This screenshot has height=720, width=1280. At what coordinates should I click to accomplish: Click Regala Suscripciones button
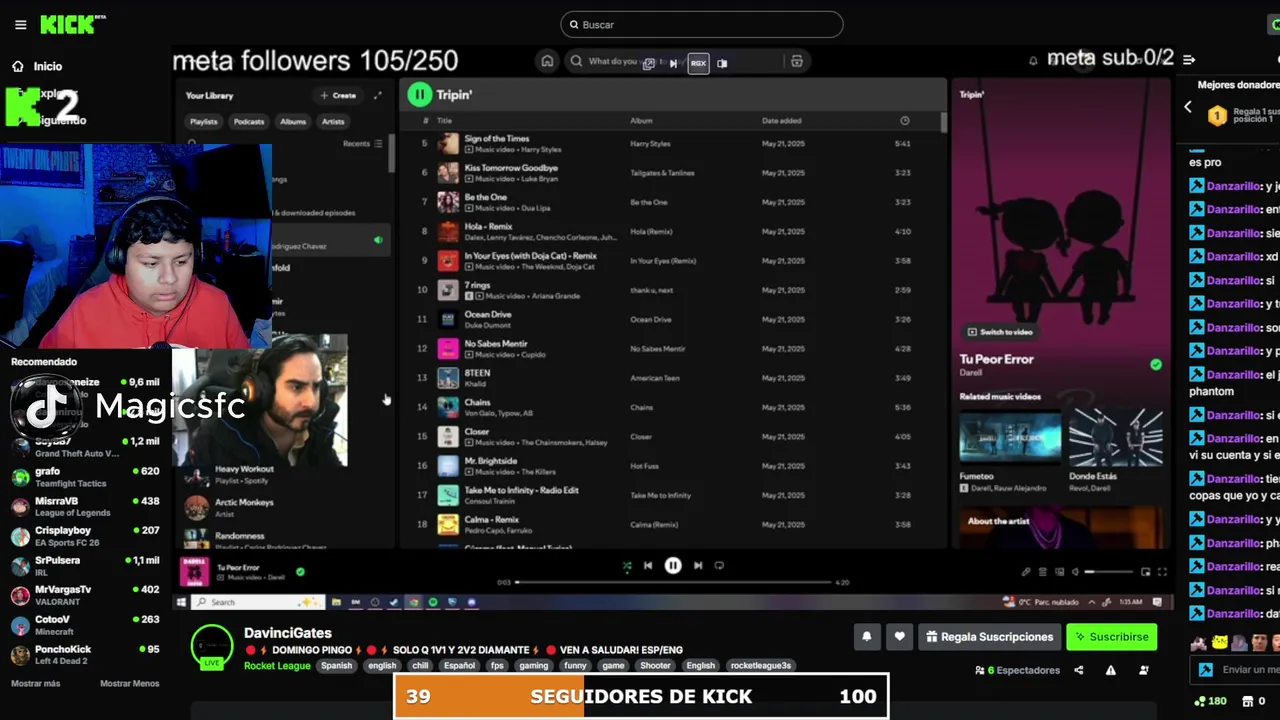989,636
